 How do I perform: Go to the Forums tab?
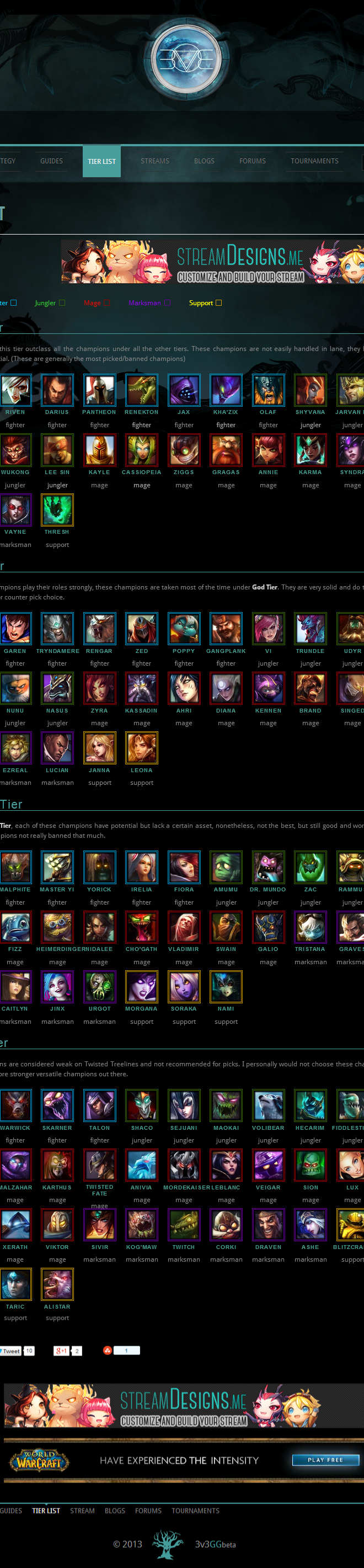point(252,161)
